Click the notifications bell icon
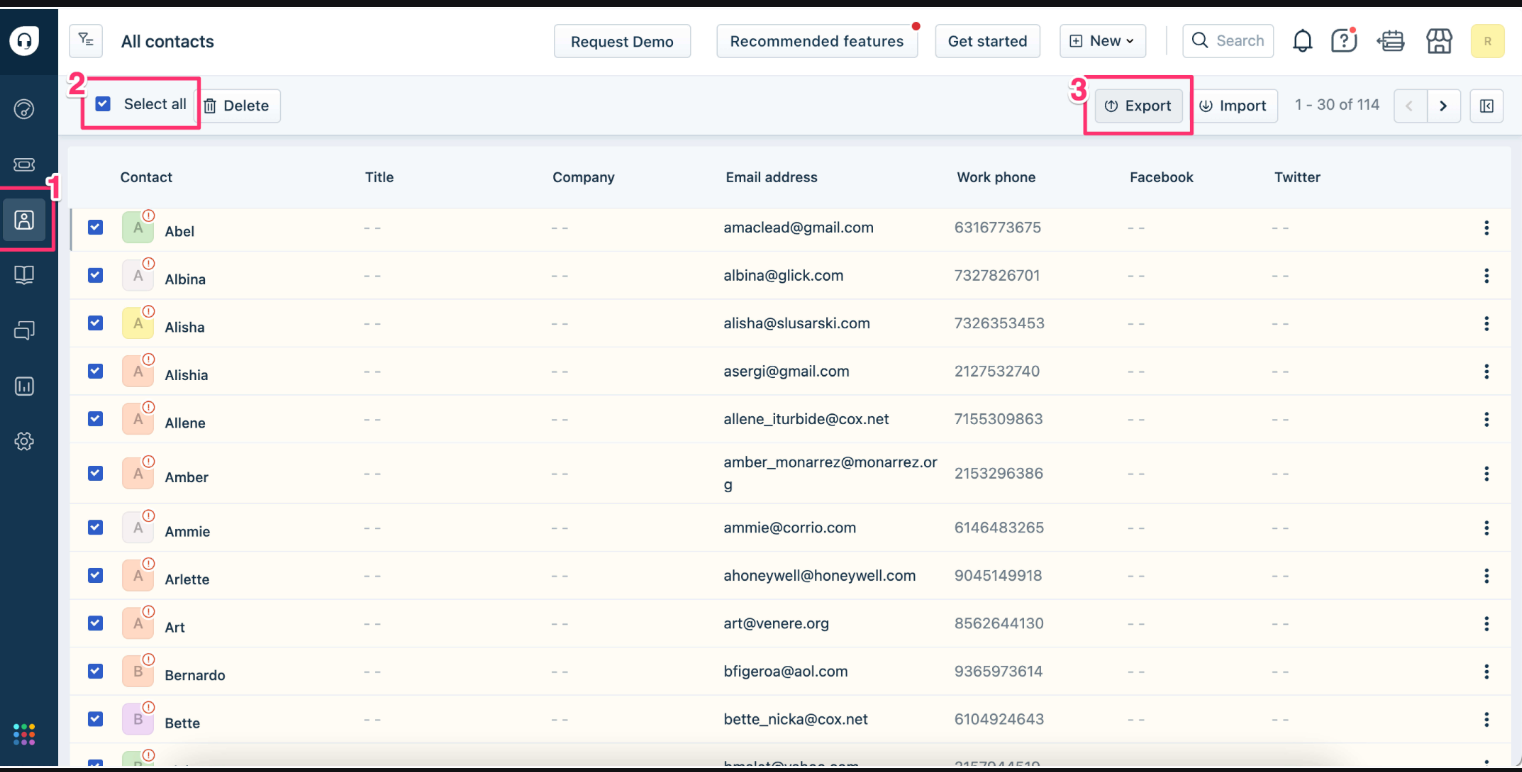 (x=1302, y=41)
